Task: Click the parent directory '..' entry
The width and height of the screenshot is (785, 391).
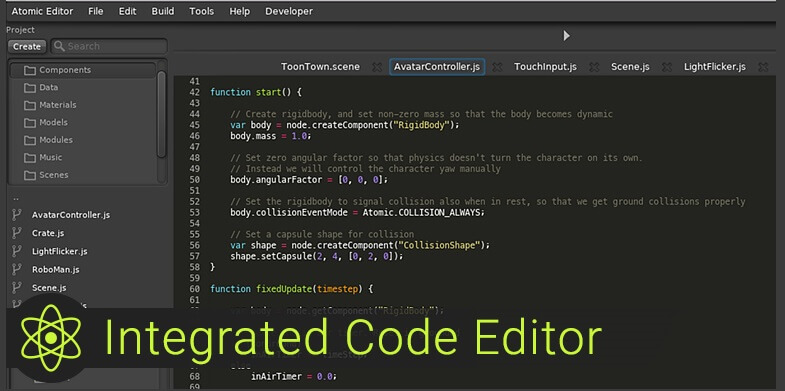Action: pos(16,198)
